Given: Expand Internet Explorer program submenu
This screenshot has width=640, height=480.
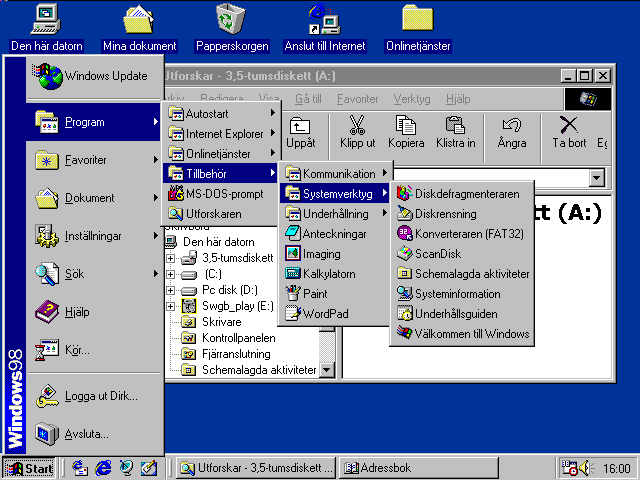Looking at the screenshot, I should click(x=221, y=133).
